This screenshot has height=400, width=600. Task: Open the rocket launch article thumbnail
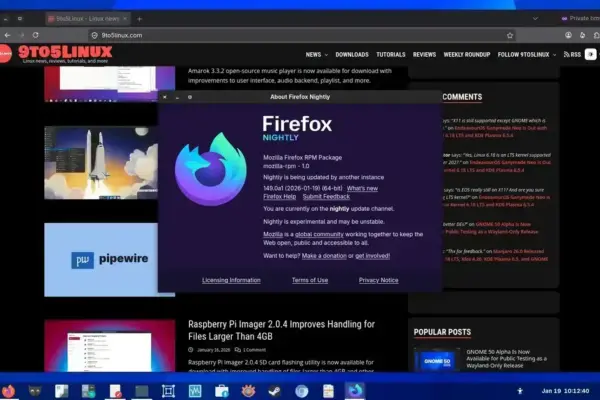[101, 163]
